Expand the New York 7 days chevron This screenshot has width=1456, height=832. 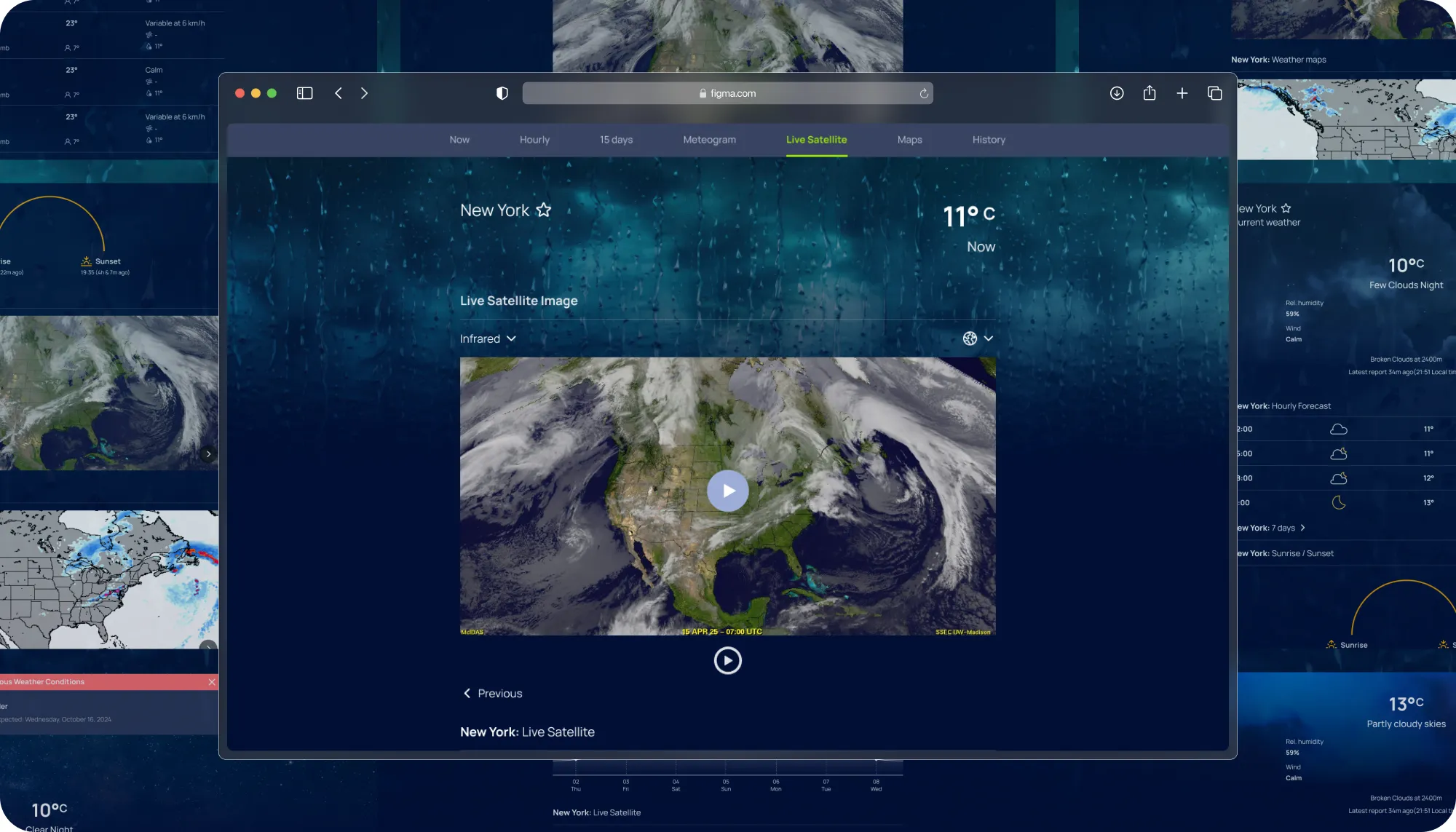(x=1302, y=528)
